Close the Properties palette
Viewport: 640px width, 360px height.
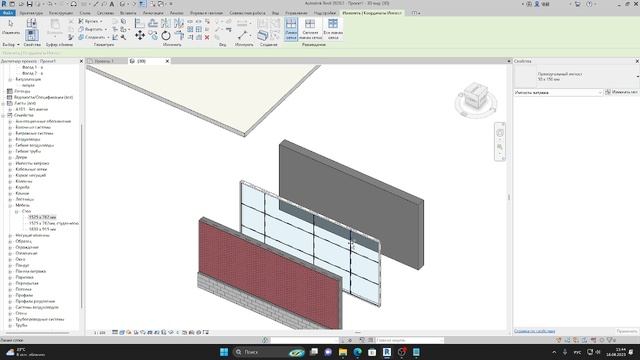637,61
